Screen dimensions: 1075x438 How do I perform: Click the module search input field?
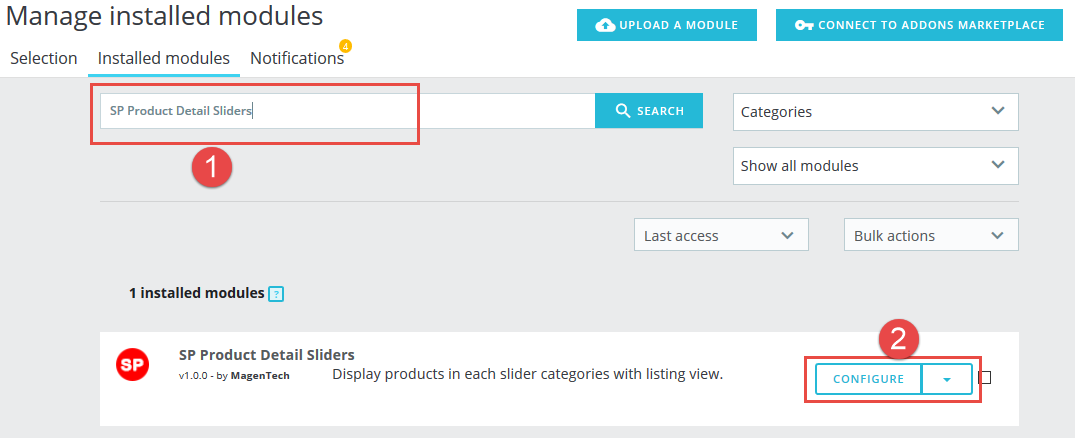point(348,111)
